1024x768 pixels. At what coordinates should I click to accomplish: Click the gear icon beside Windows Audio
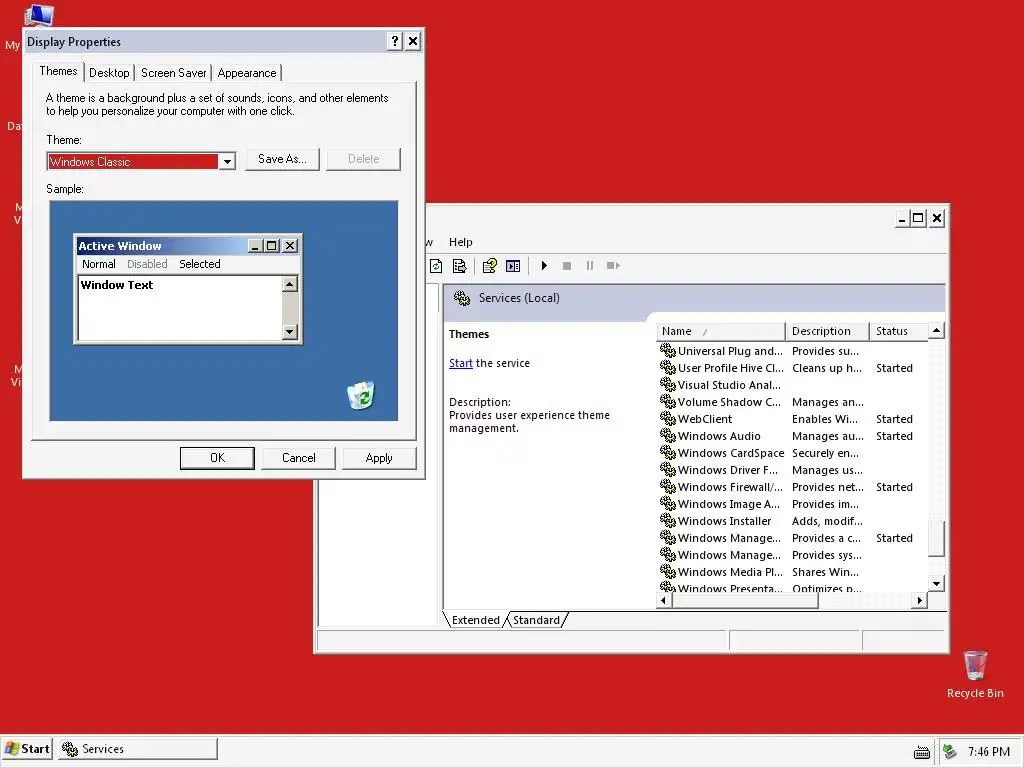click(x=667, y=435)
